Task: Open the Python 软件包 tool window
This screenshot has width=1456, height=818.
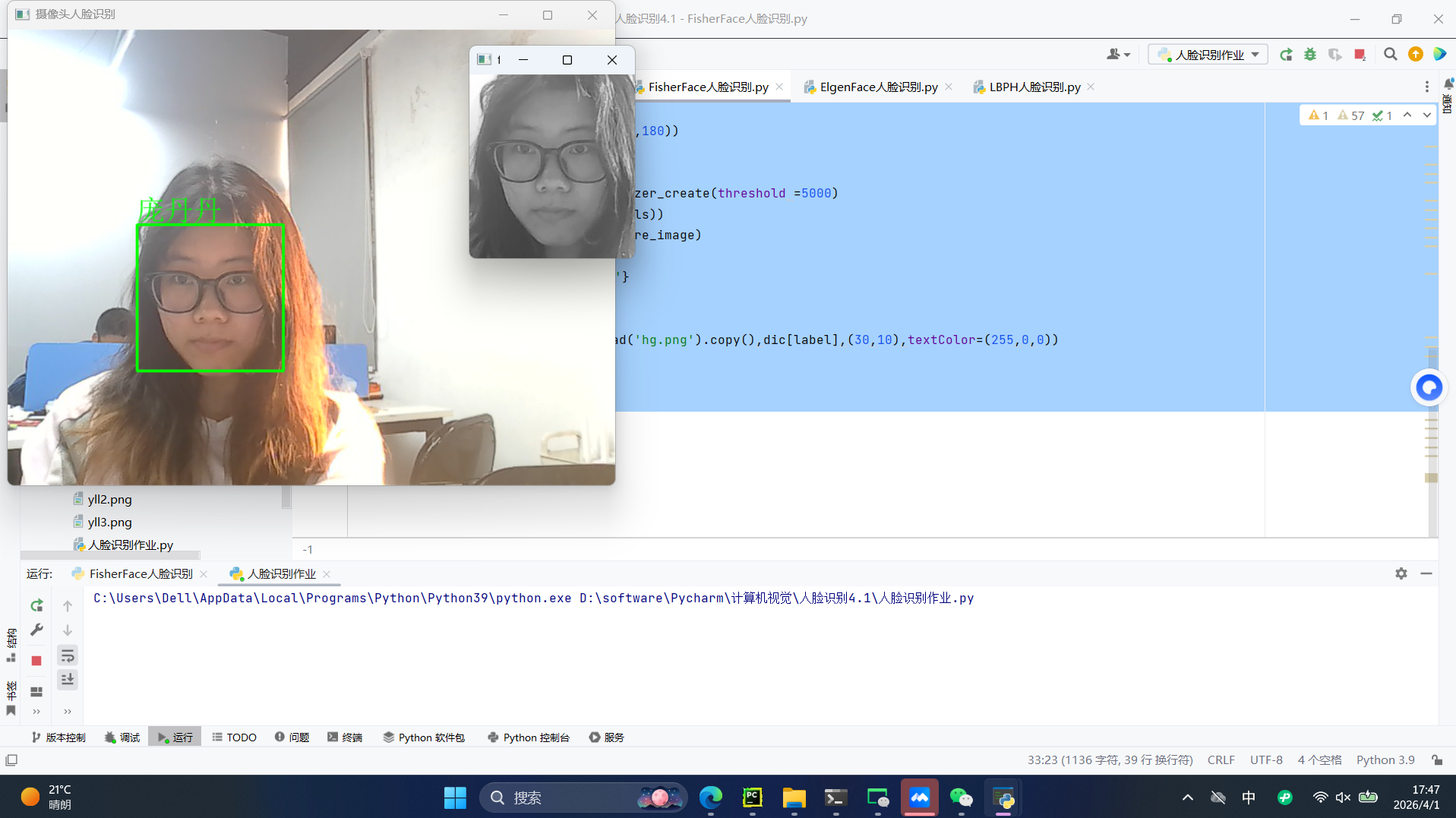Action: [424, 737]
